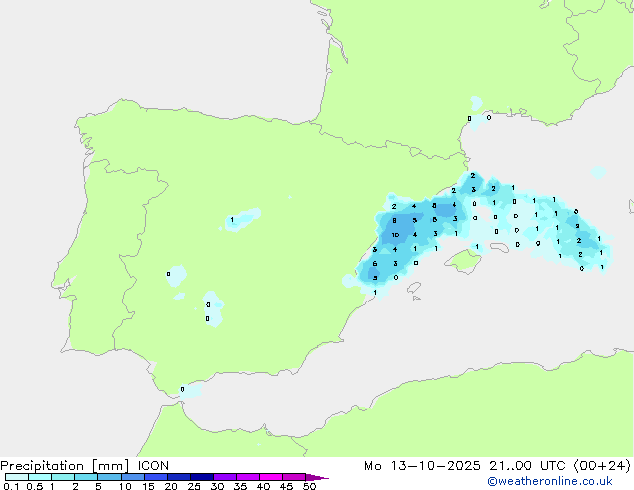Screen dimensions: 634x490
Task: Click the '[mm]' unit label
Action: click(111, 466)
